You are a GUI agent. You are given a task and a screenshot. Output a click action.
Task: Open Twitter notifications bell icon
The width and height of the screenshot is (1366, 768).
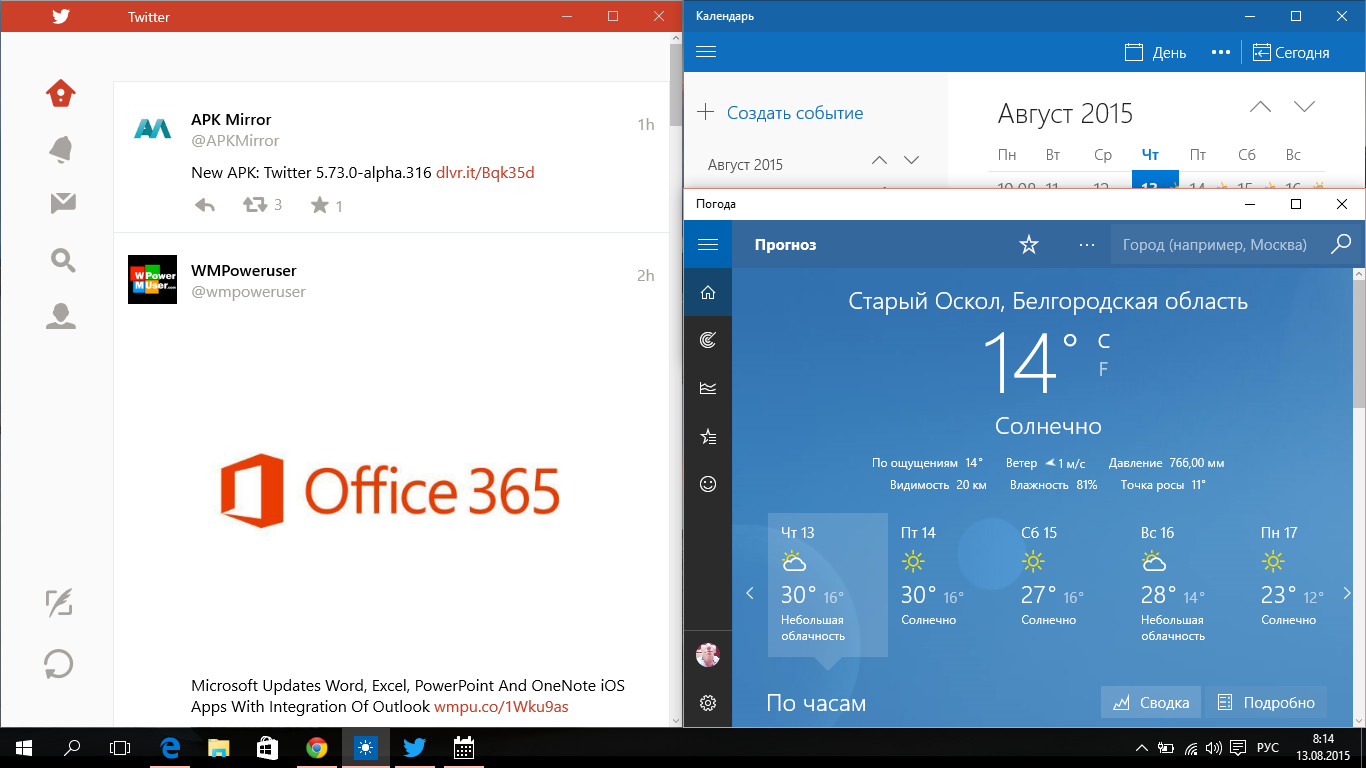[61, 149]
